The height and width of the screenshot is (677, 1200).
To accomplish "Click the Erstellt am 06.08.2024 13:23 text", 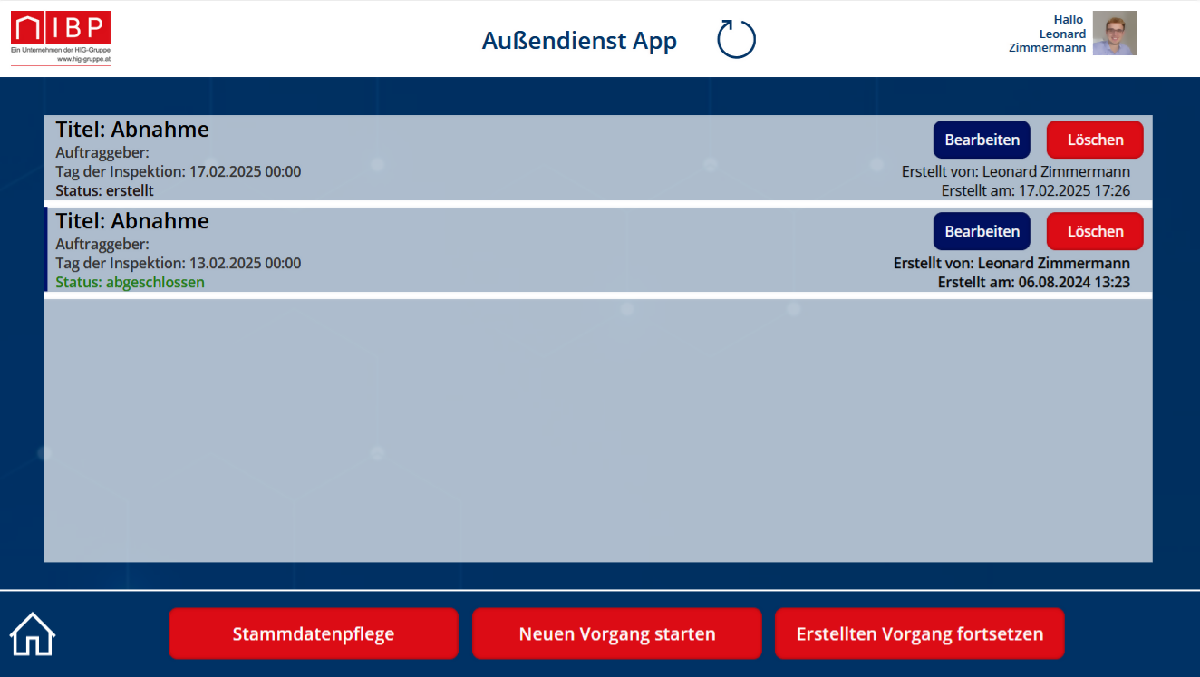I will click(x=1033, y=282).
